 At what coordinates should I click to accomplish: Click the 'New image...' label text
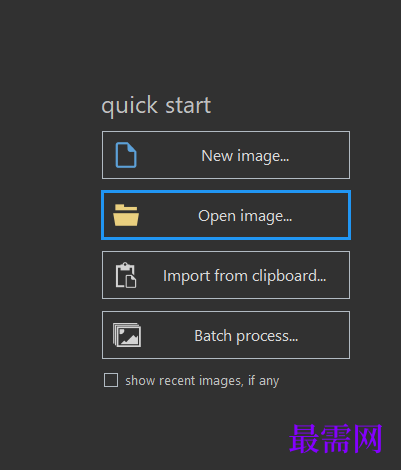pos(245,156)
